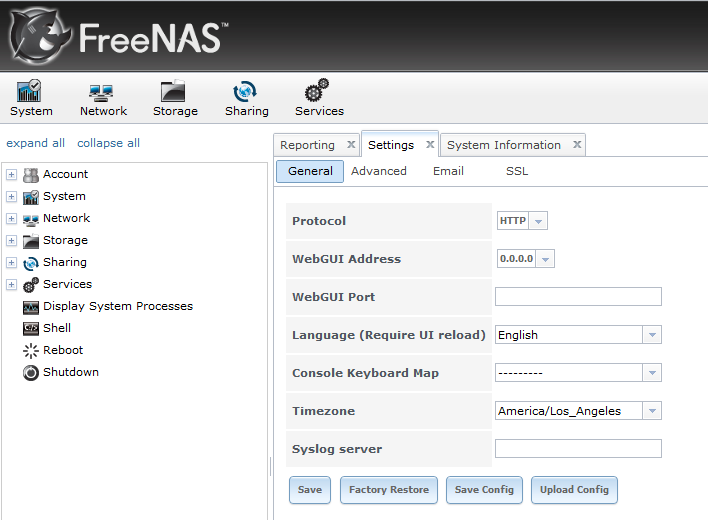This screenshot has height=520, width=708.
Task: Click the Save Config button
Action: point(484,490)
